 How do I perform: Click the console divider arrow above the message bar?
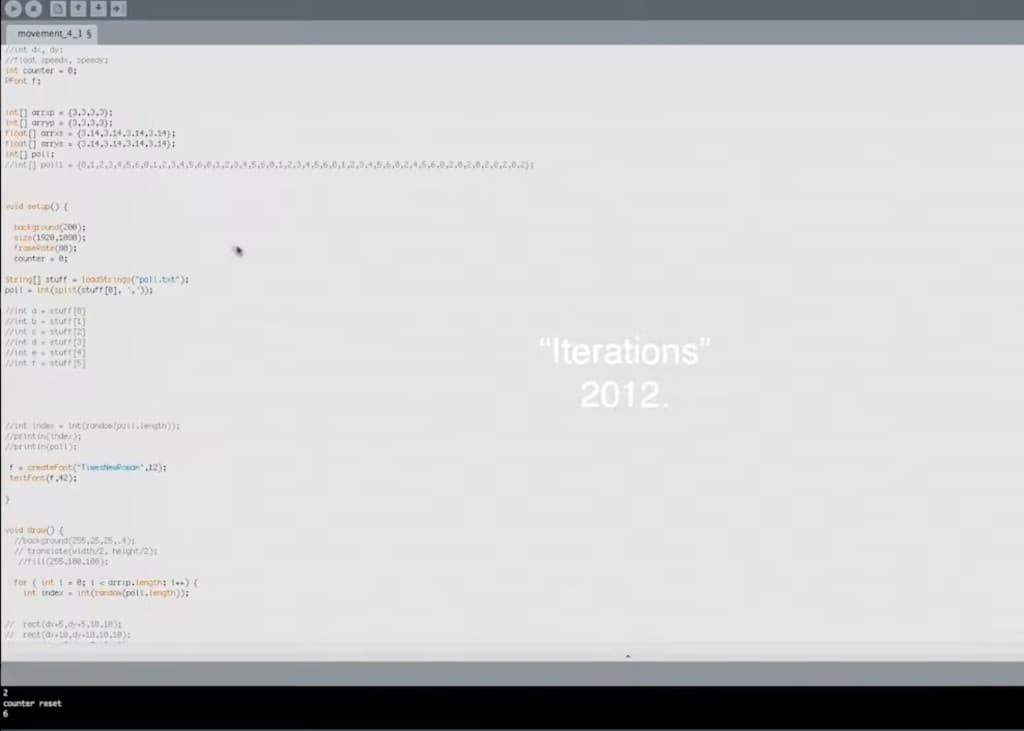(x=628, y=655)
